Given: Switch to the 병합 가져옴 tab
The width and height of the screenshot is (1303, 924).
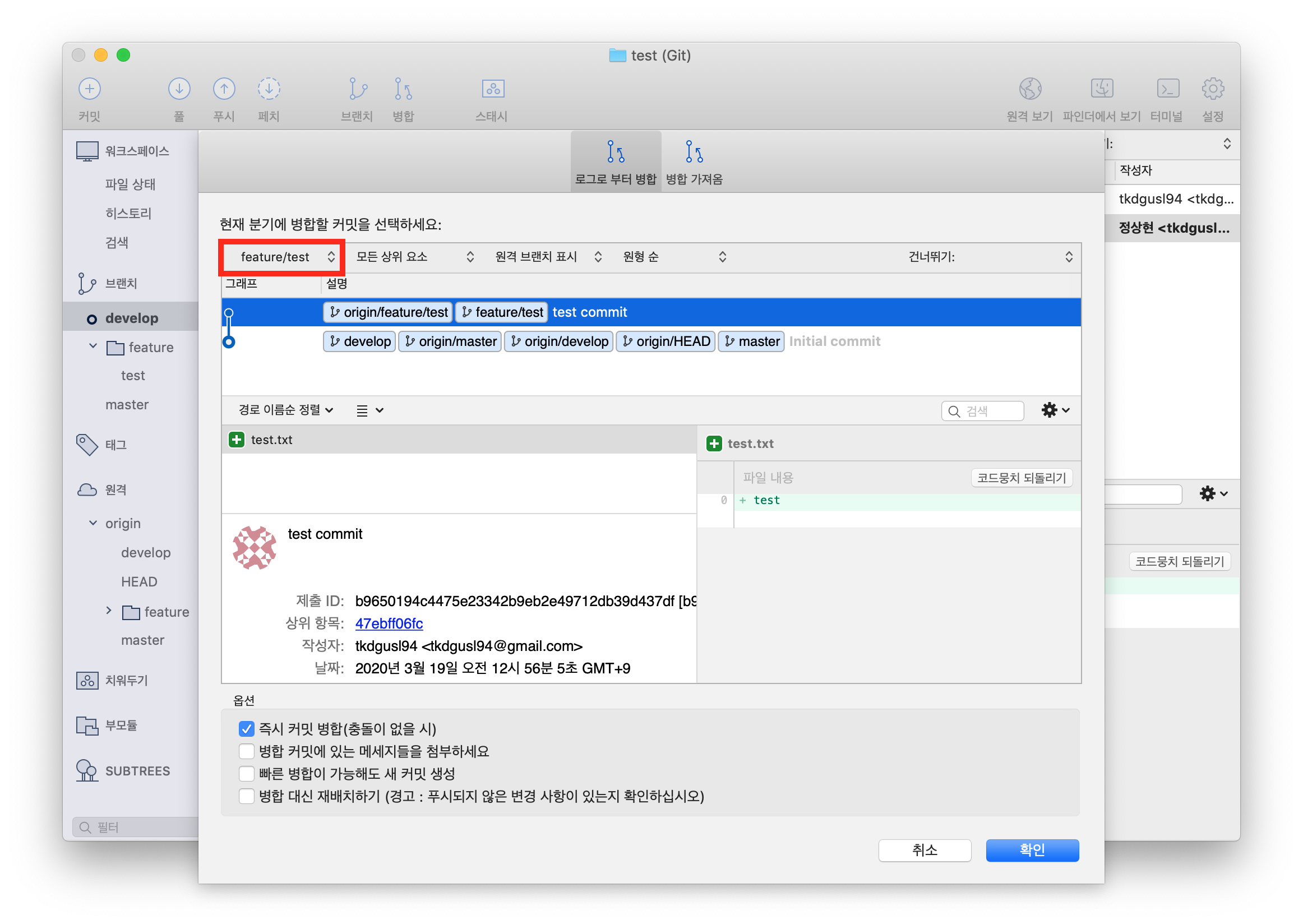Looking at the screenshot, I should (694, 163).
